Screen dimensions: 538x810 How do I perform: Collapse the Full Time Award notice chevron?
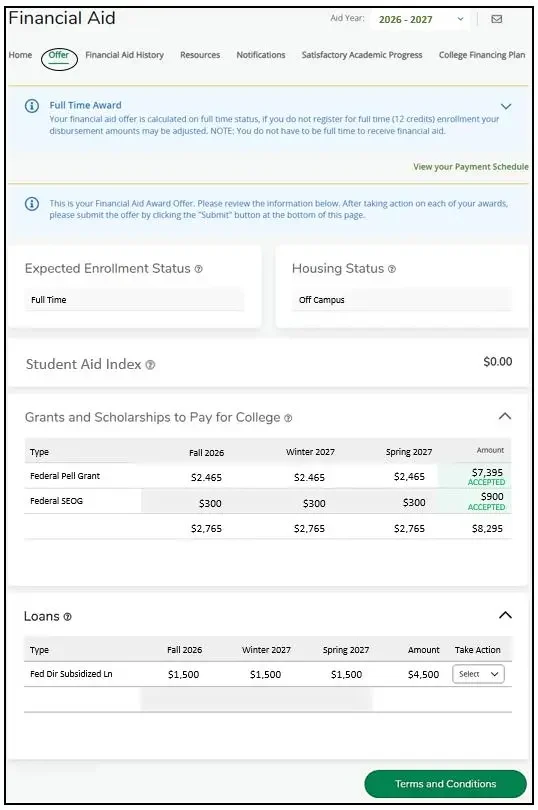506,106
